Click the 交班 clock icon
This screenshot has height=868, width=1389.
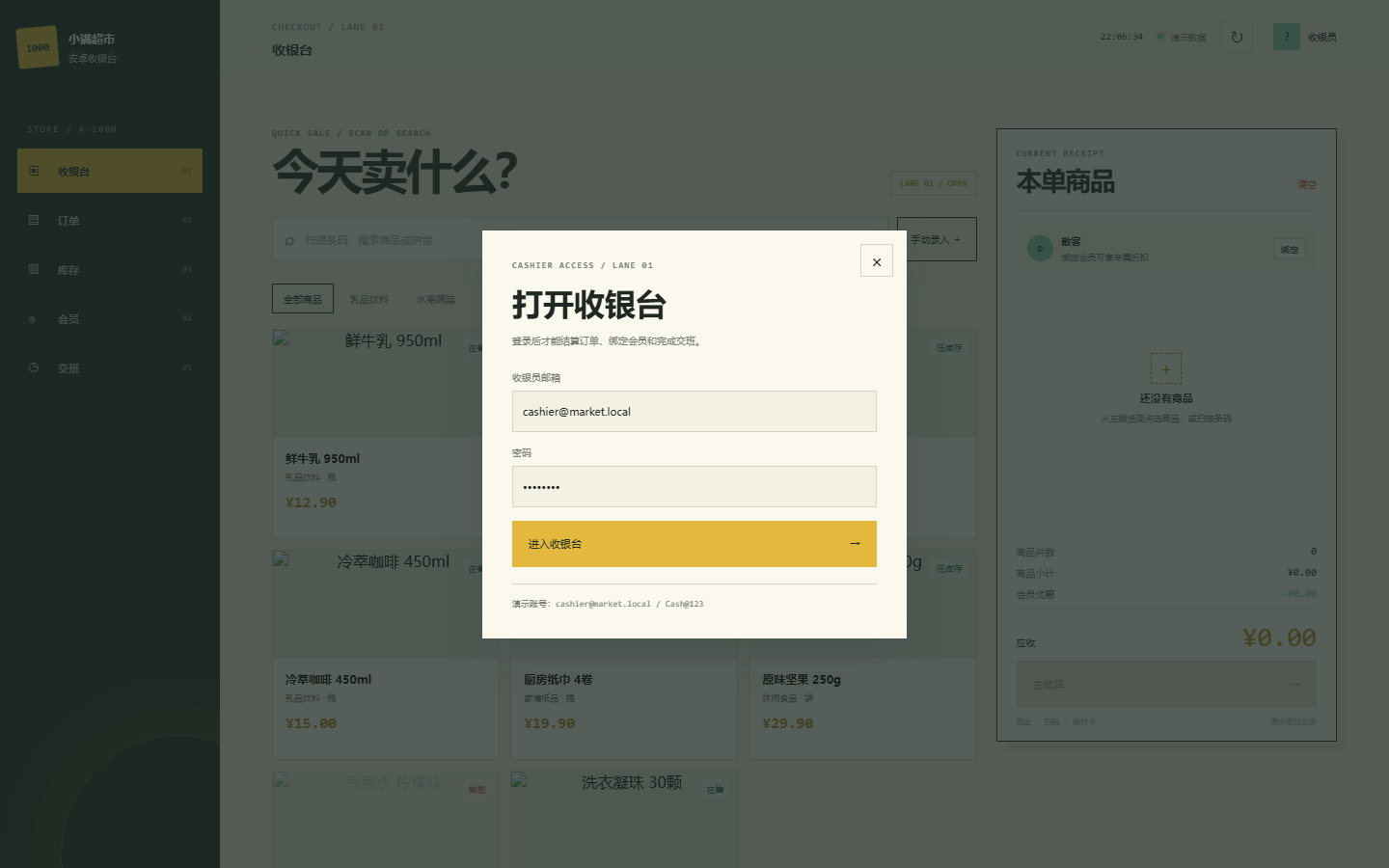[34, 367]
